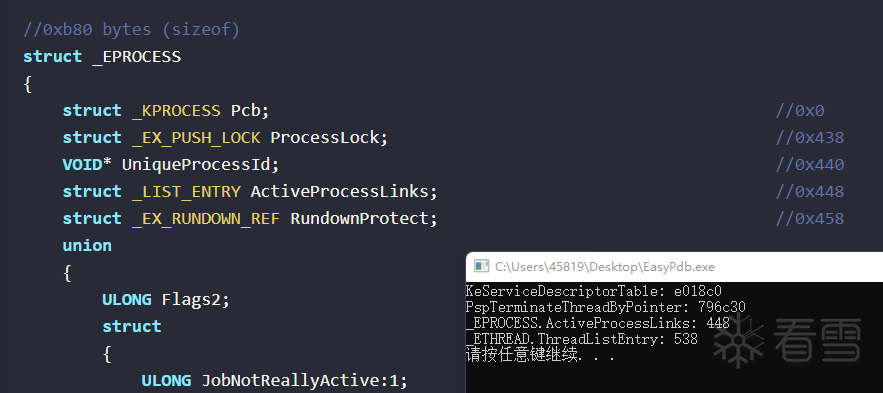Click the //0x0 offset comment
Image resolution: width=883 pixels, height=393 pixels.
[800, 110]
